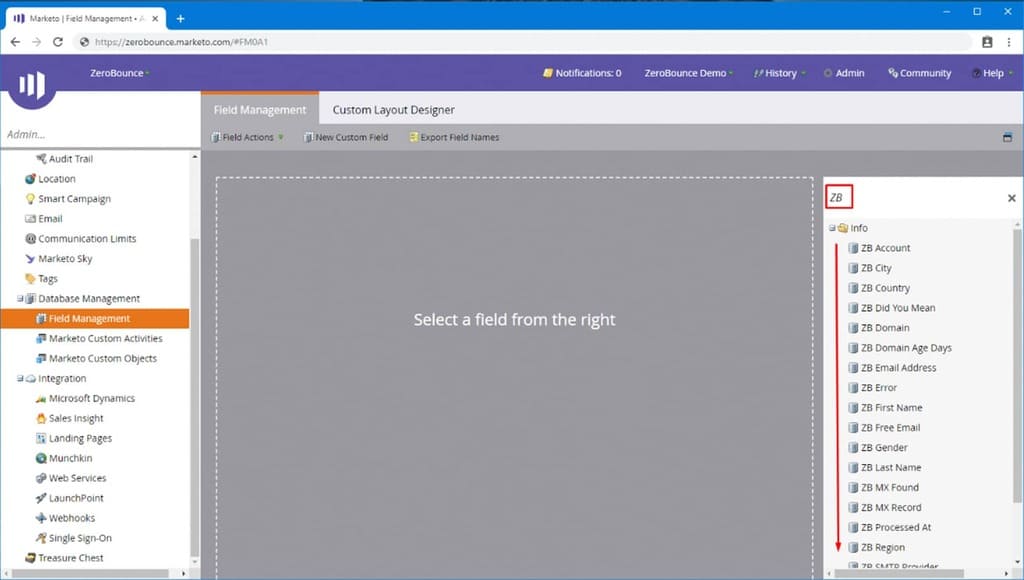Click the browser address bar

[x=522, y=42]
